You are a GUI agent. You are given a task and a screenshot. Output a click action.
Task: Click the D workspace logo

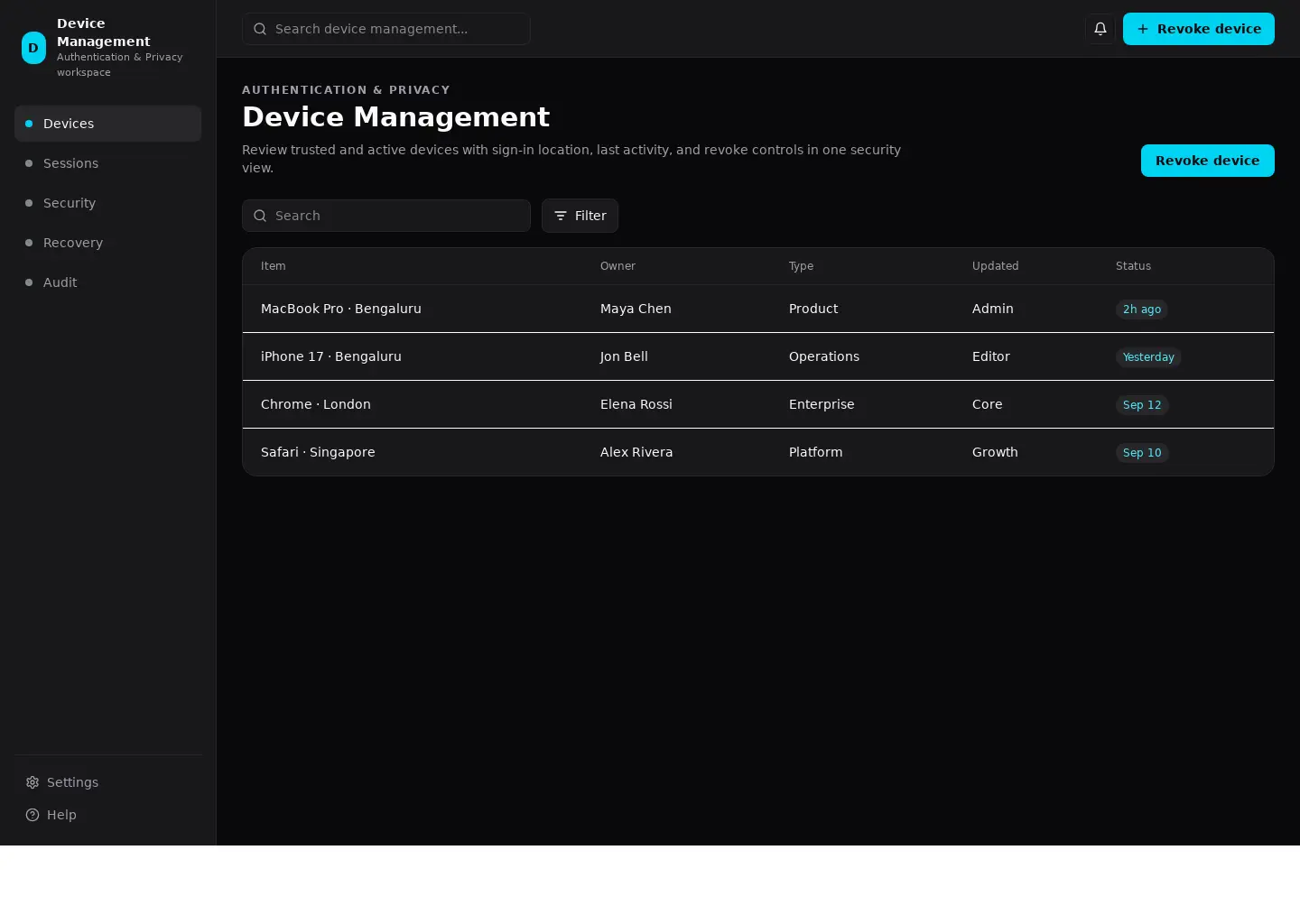click(33, 48)
